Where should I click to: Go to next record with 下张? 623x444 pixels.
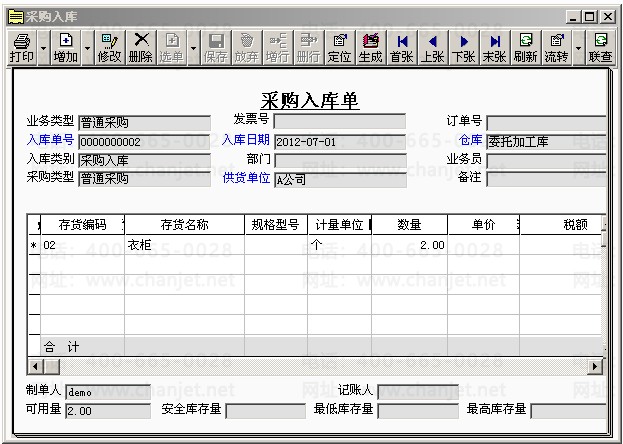click(464, 48)
